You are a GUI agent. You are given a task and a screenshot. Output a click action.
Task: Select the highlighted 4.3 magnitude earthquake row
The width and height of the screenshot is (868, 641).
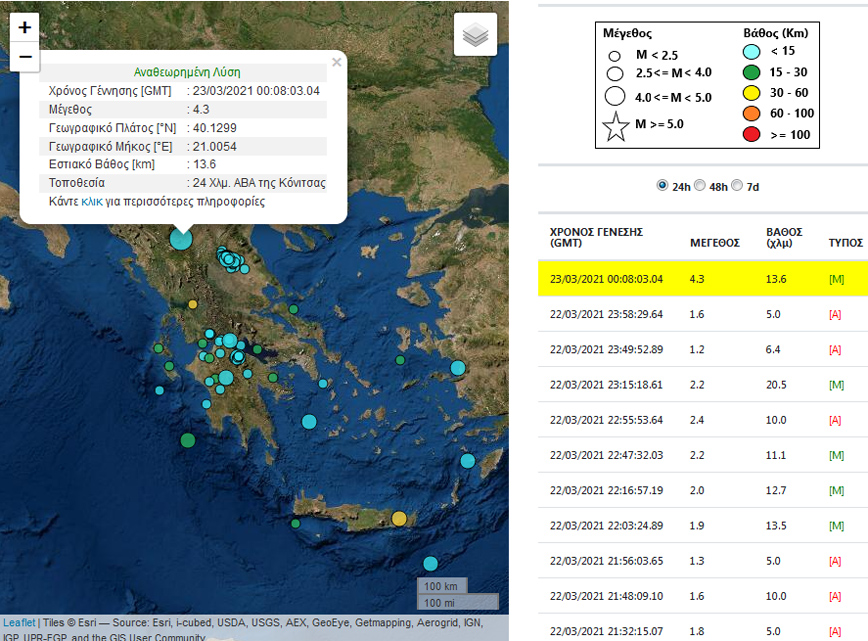(x=700, y=279)
